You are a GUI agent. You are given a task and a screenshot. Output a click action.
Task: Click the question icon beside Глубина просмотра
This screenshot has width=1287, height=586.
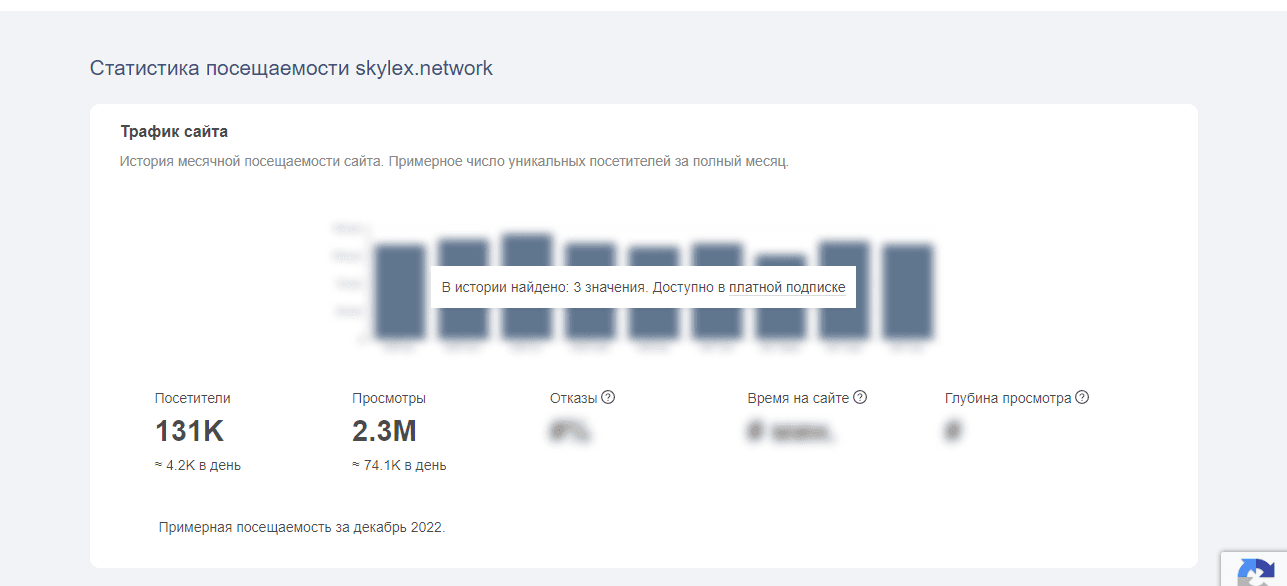pos(1082,398)
